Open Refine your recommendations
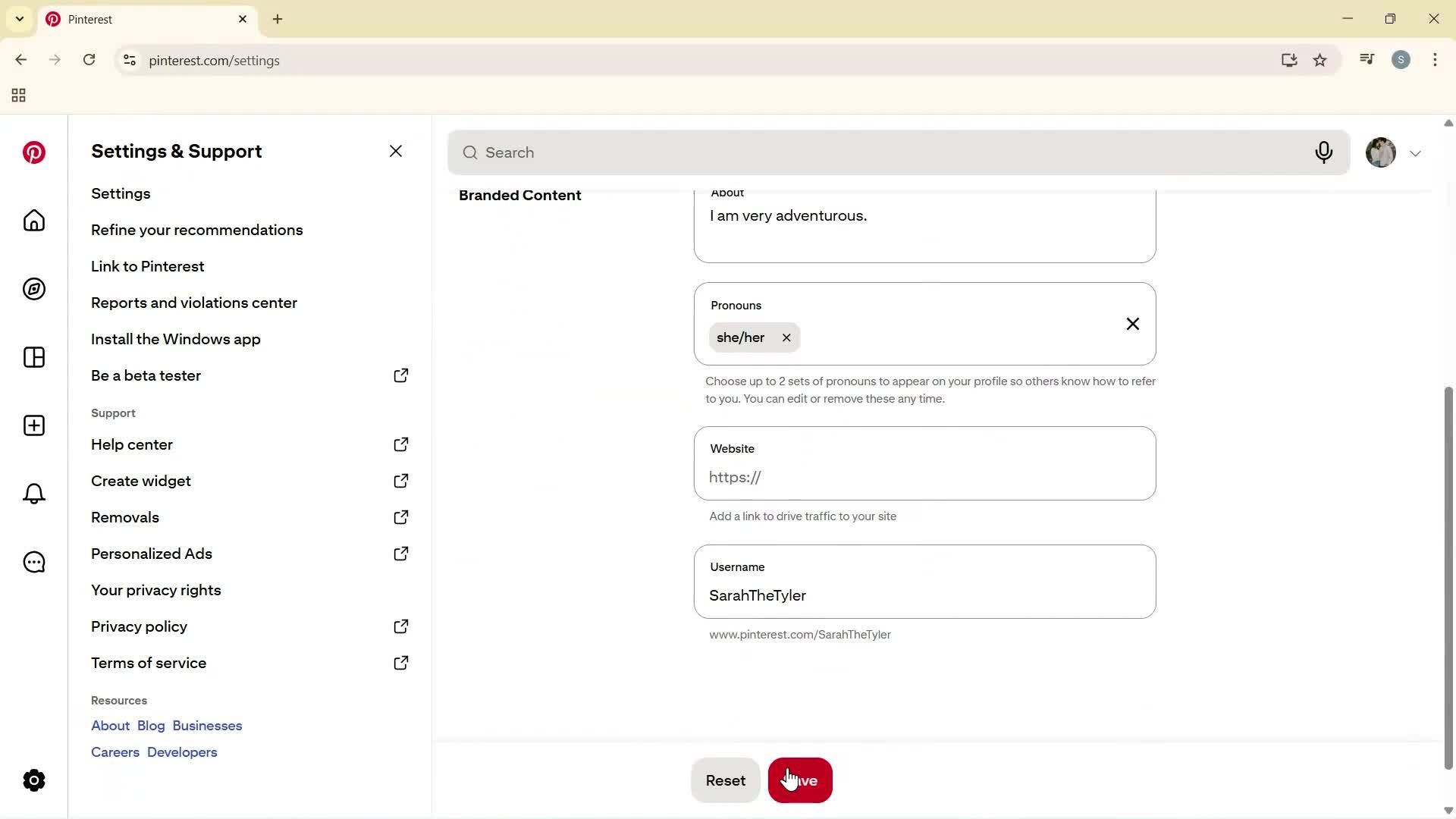1456x819 pixels. click(196, 230)
